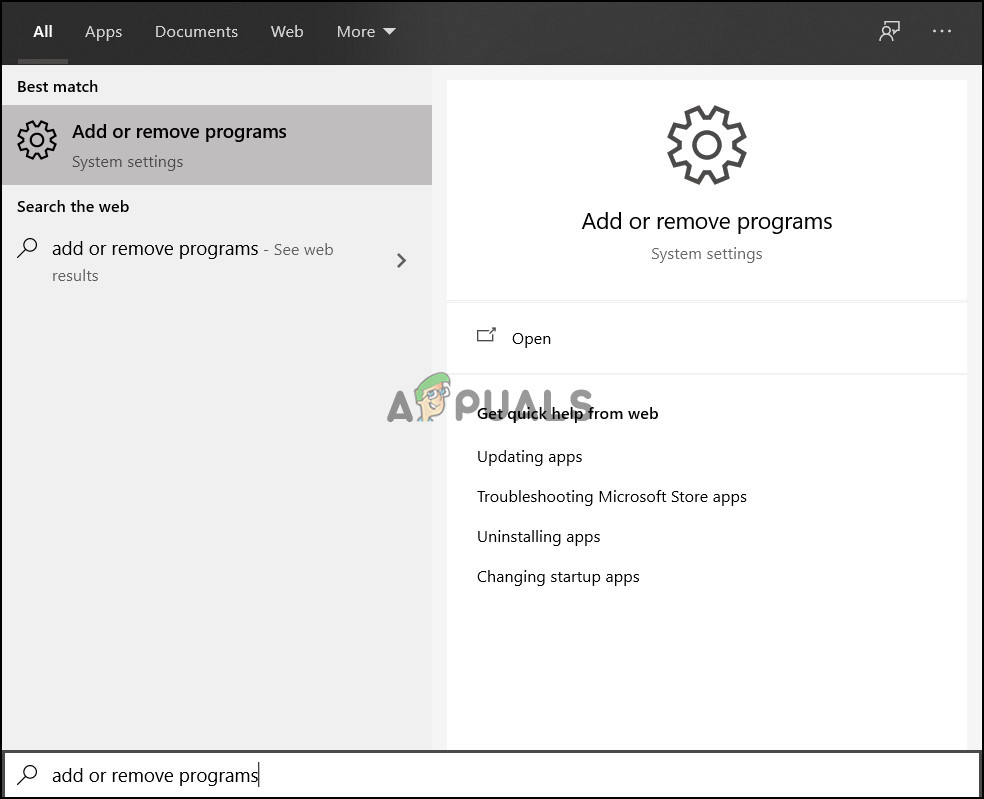
Task: Open the Changing startup apps link
Action: pyautogui.click(x=558, y=577)
